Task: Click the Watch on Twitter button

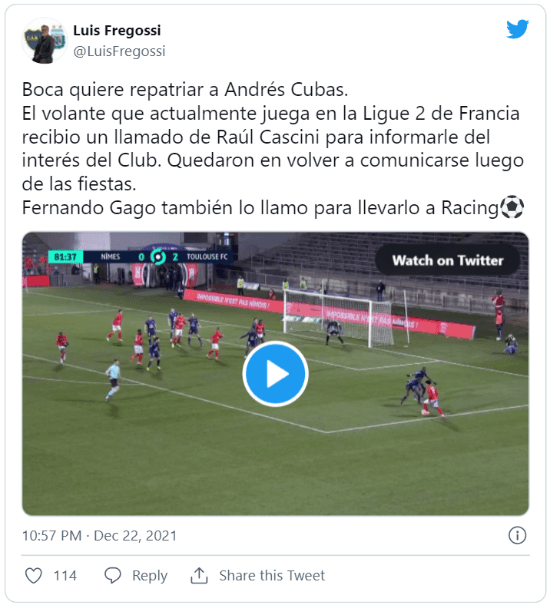Action: pos(448,260)
